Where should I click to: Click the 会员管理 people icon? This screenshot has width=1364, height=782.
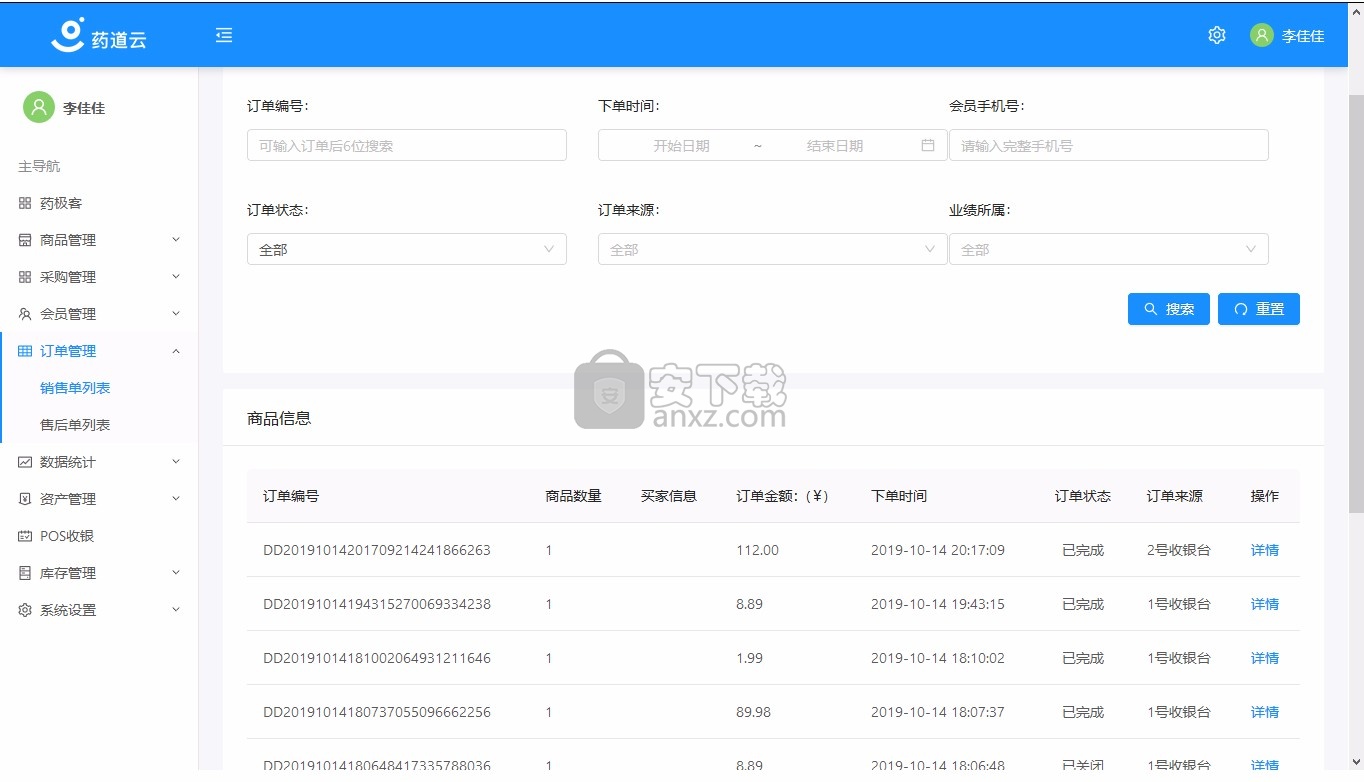[25, 314]
